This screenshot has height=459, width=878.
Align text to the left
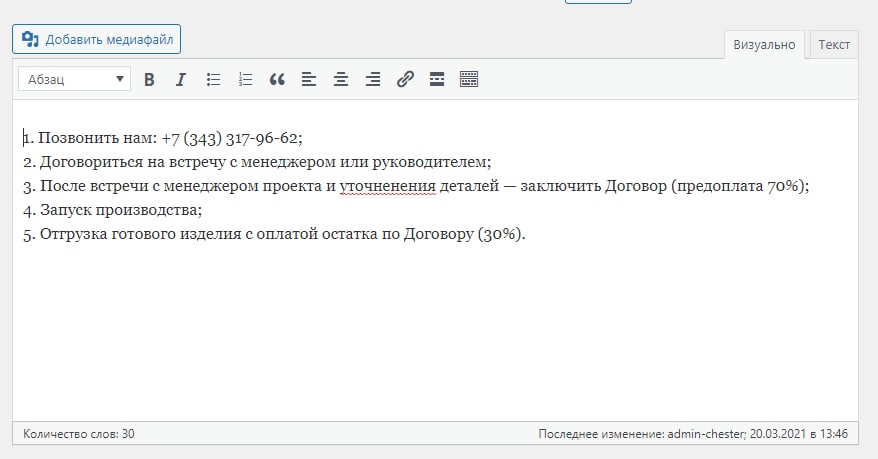[x=309, y=79]
